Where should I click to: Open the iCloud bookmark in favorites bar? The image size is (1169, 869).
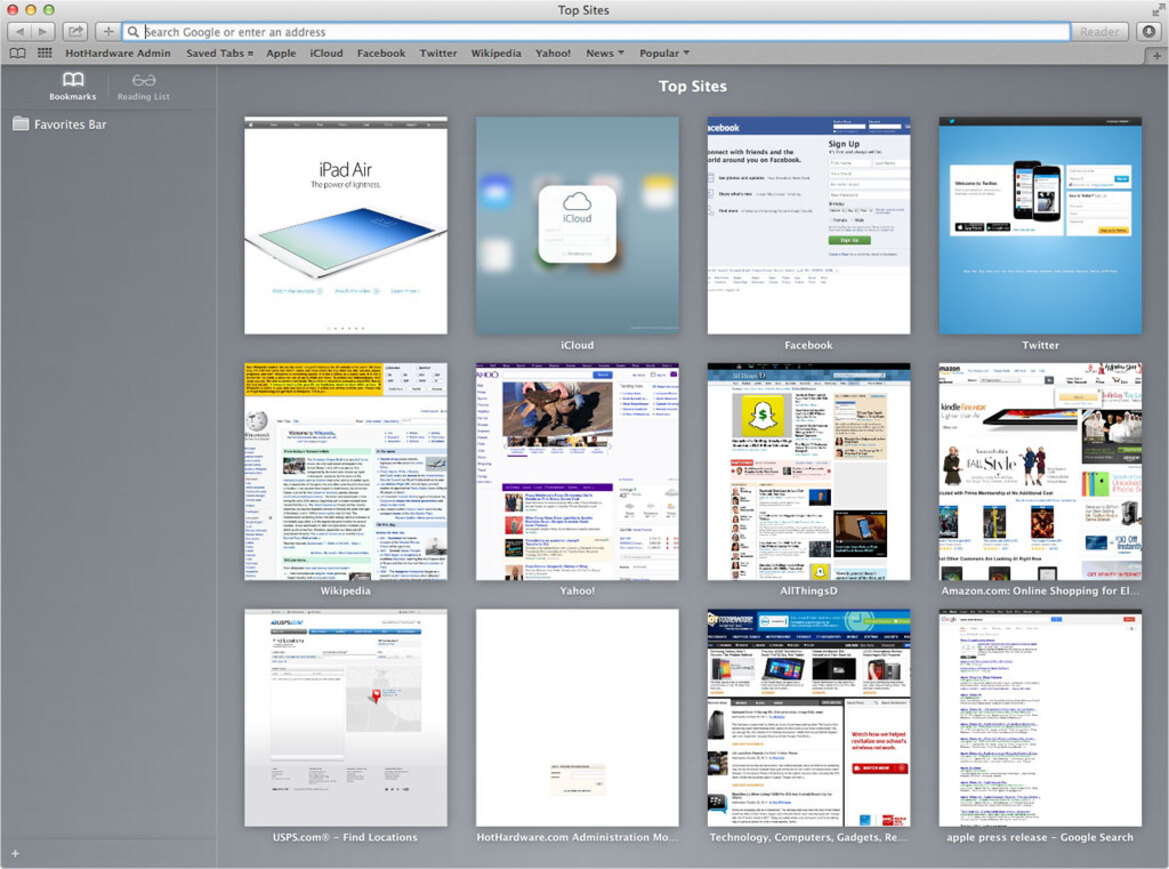tap(327, 53)
